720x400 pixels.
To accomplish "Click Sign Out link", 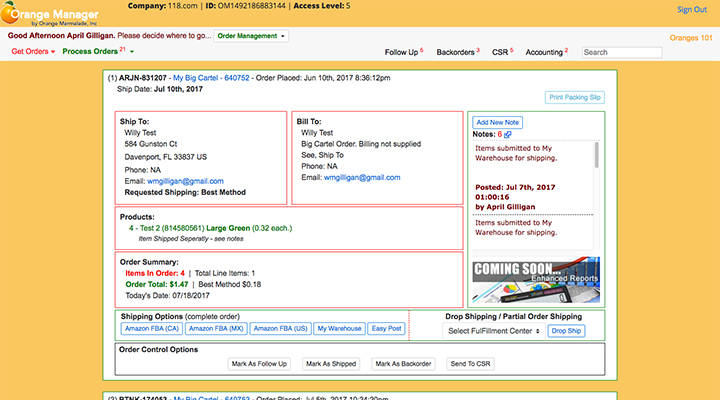I will tap(691, 9).
